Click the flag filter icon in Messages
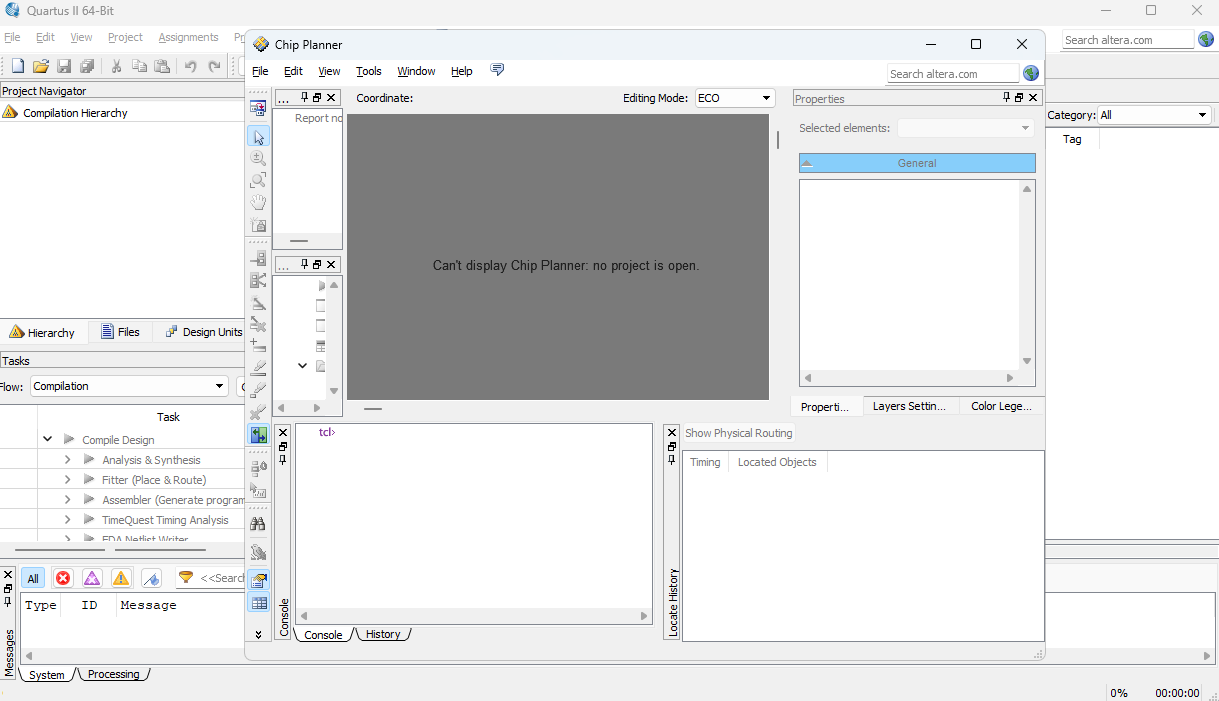 click(x=151, y=578)
